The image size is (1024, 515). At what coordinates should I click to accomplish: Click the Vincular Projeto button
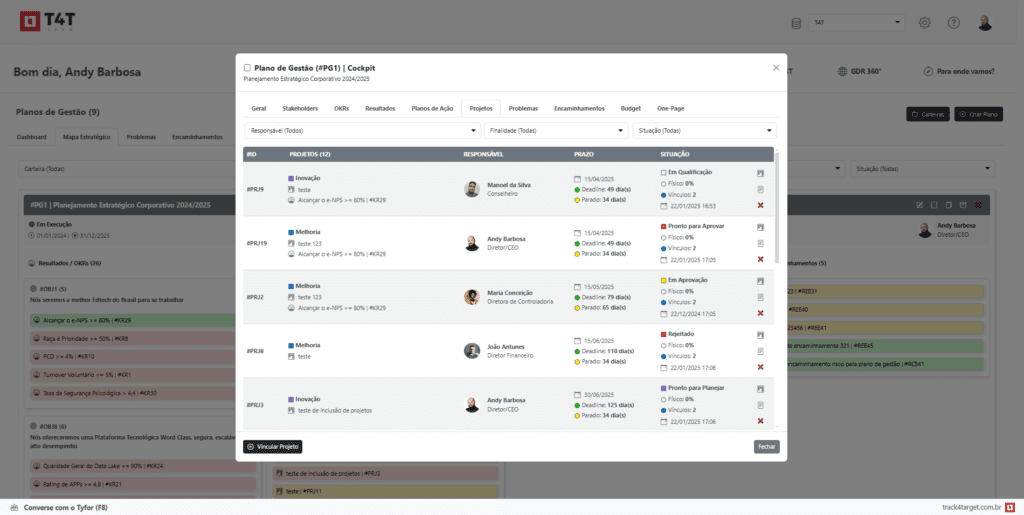[272, 447]
